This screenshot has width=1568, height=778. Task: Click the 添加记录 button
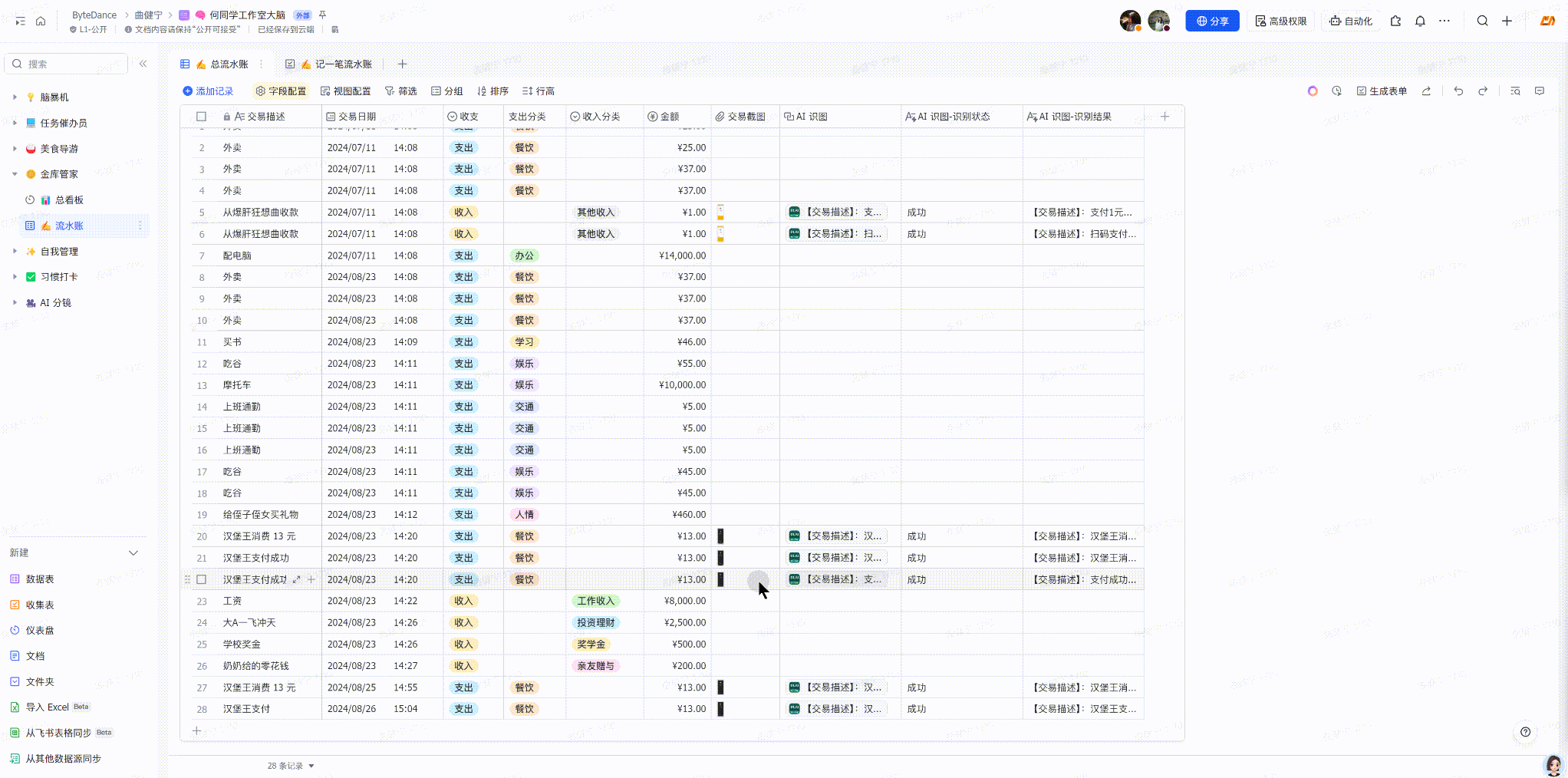(208, 91)
